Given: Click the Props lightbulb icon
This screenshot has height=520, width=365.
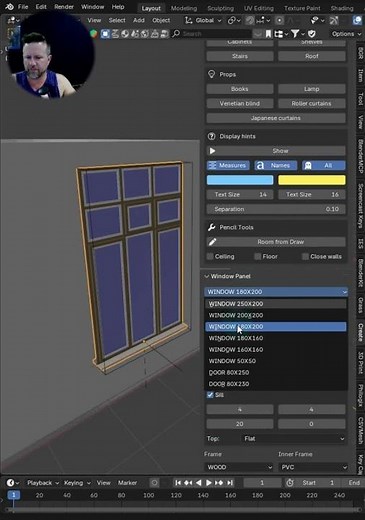Looking at the screenshot, I should (x=211, y=74).
